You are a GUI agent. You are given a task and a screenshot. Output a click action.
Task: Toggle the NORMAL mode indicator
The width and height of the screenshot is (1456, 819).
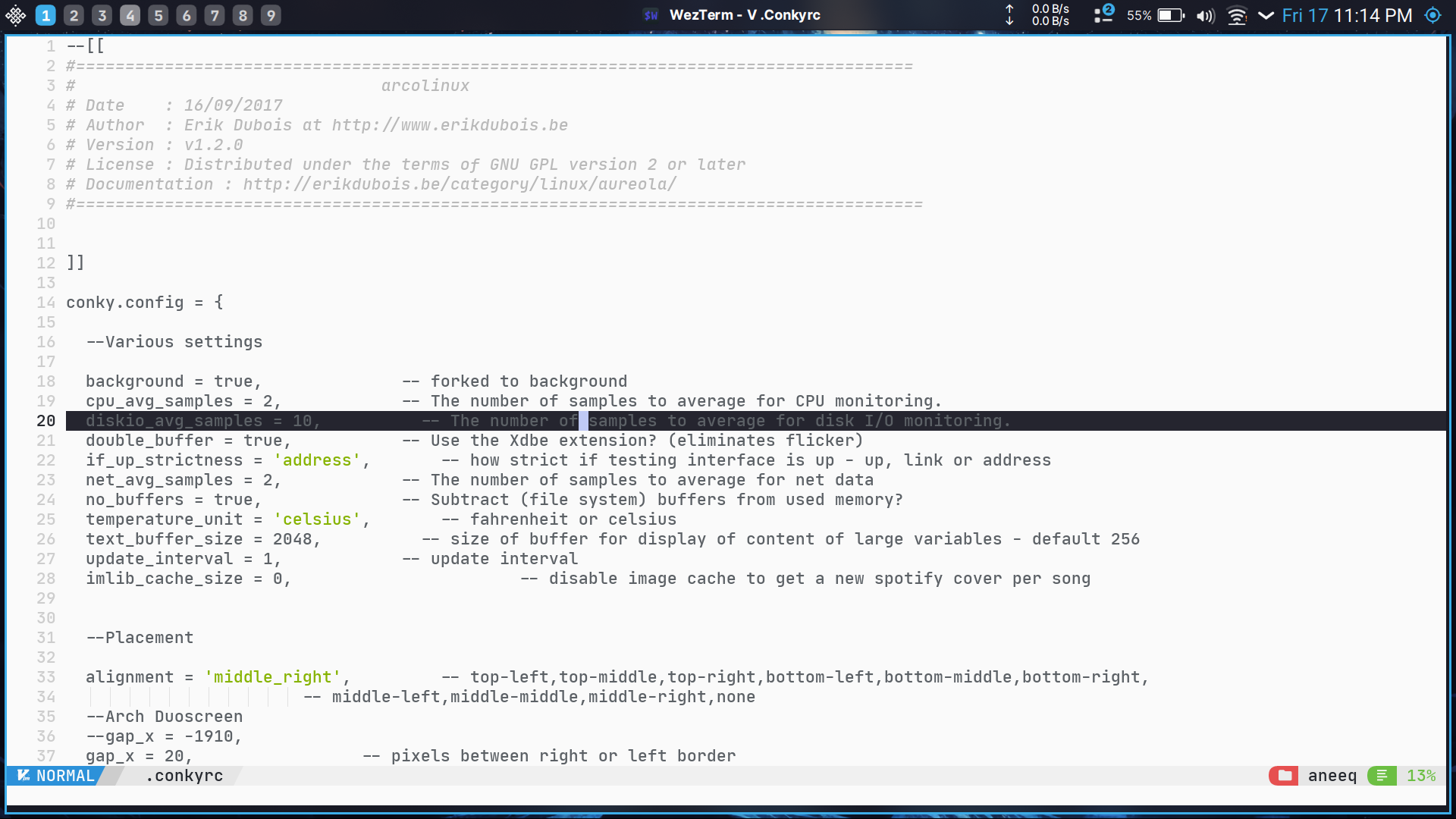(64, 776)
